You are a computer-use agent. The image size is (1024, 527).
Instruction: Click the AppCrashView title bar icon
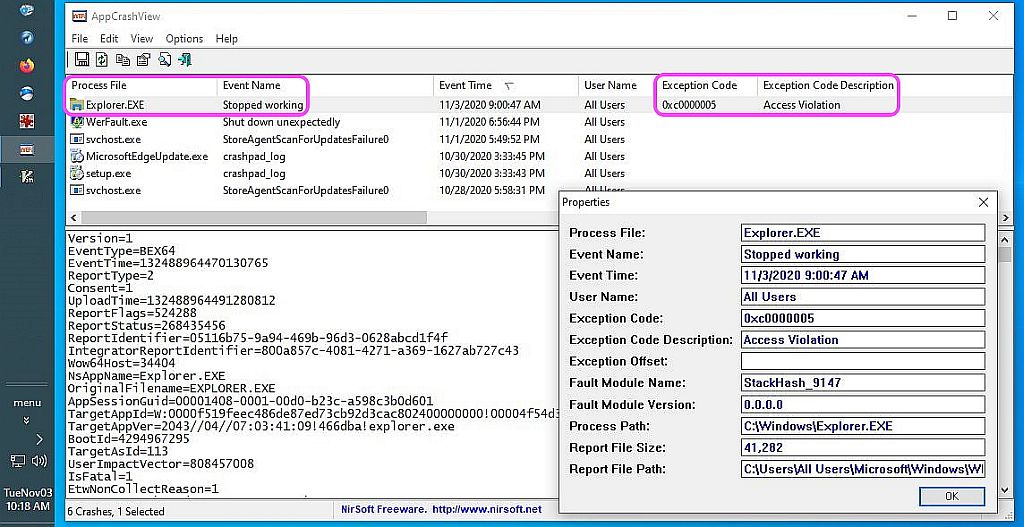click(78, 16)
